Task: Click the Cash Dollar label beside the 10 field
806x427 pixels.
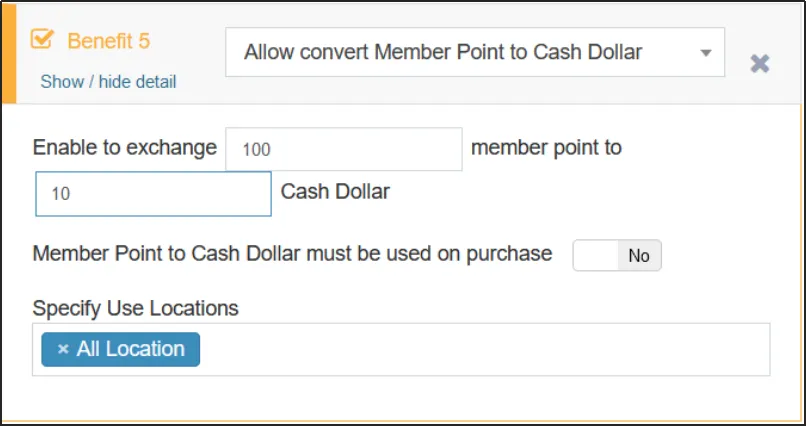Action: tap(335, 191)
